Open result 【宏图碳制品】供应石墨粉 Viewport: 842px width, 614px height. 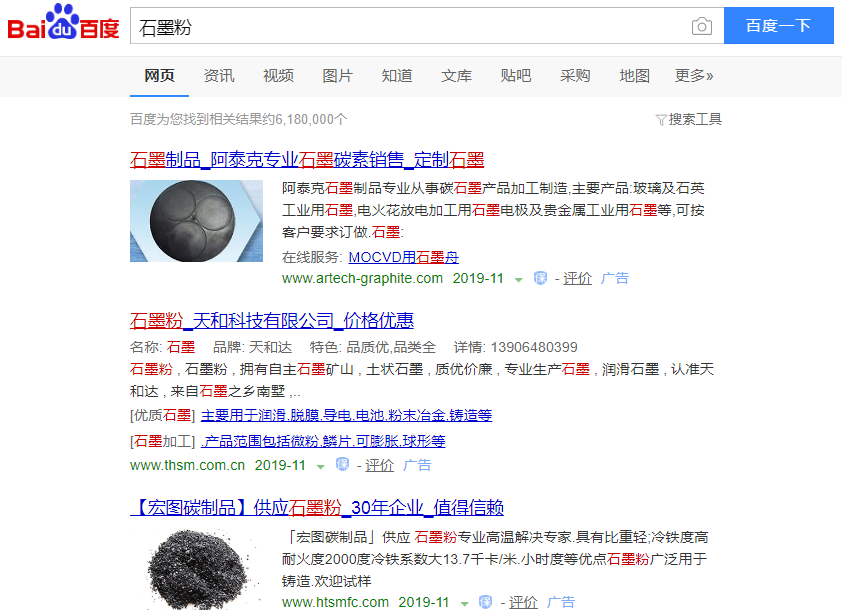[317, 508]
